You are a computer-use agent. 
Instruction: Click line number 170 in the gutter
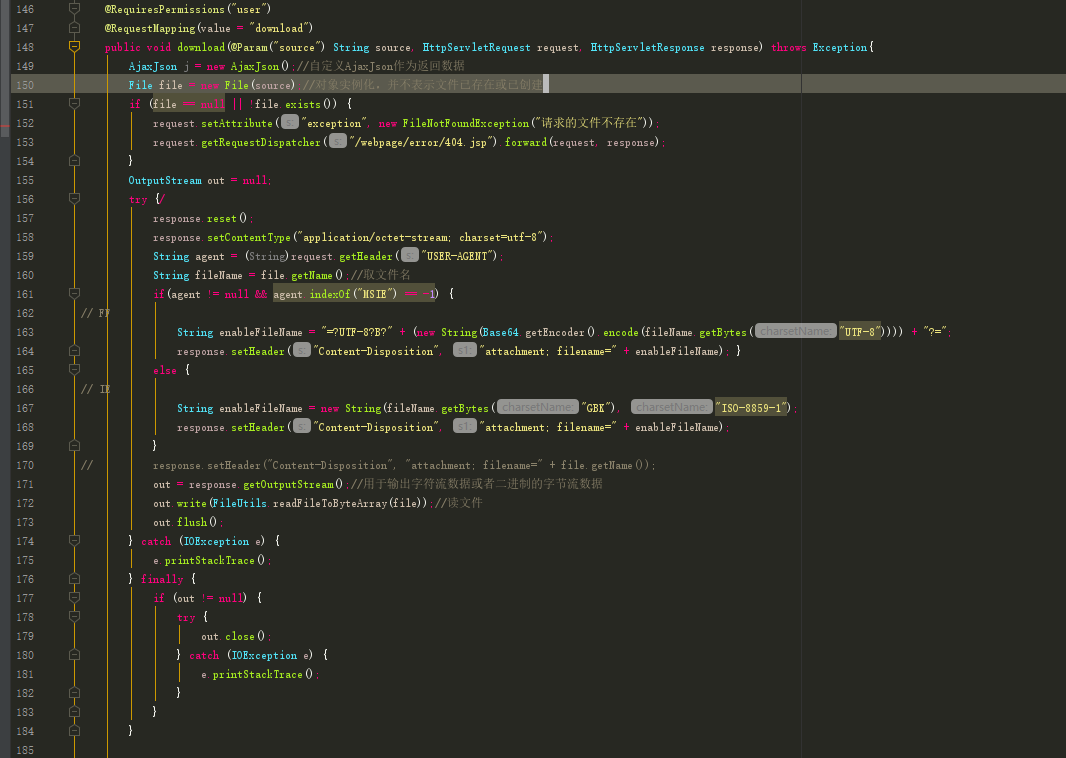pyautogui.click(x=25, y=466)
